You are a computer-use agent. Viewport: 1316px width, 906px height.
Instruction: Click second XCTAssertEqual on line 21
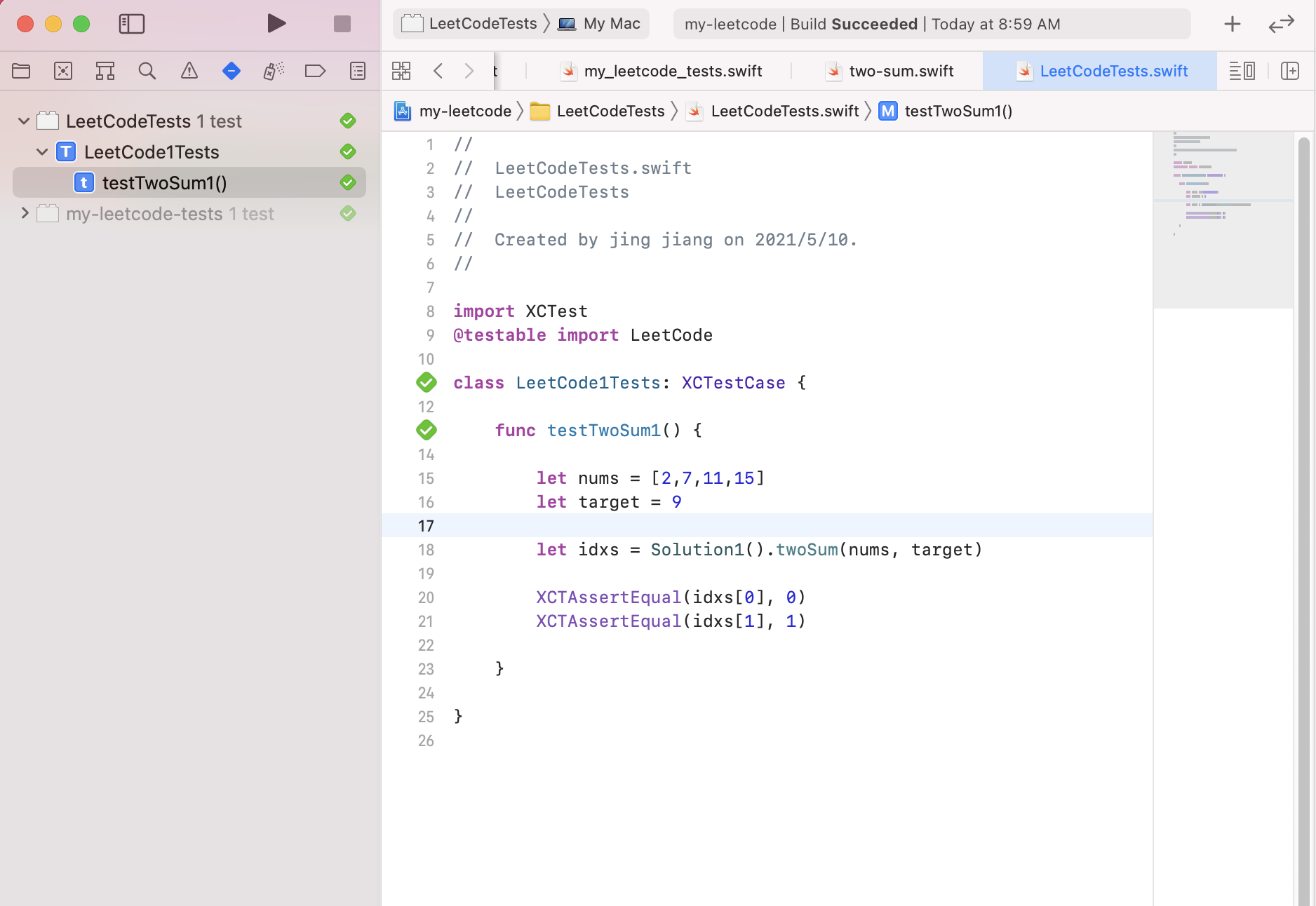[x=609, y=621]
